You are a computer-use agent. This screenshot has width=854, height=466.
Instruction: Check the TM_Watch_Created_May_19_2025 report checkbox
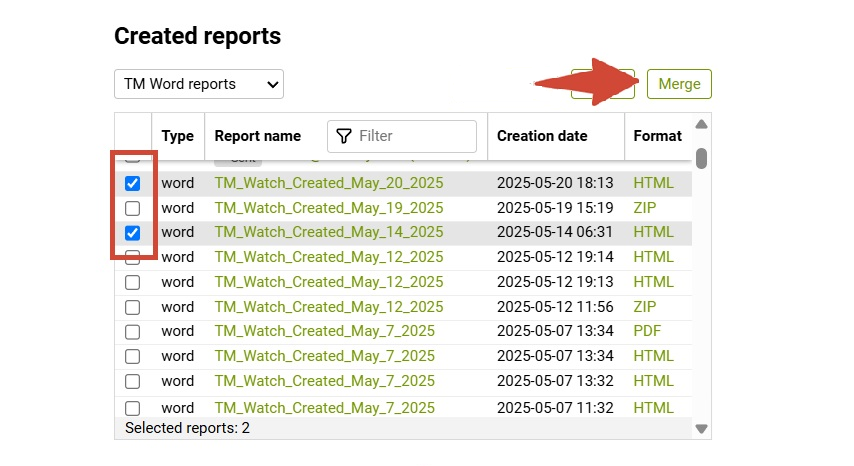(132, 209)
